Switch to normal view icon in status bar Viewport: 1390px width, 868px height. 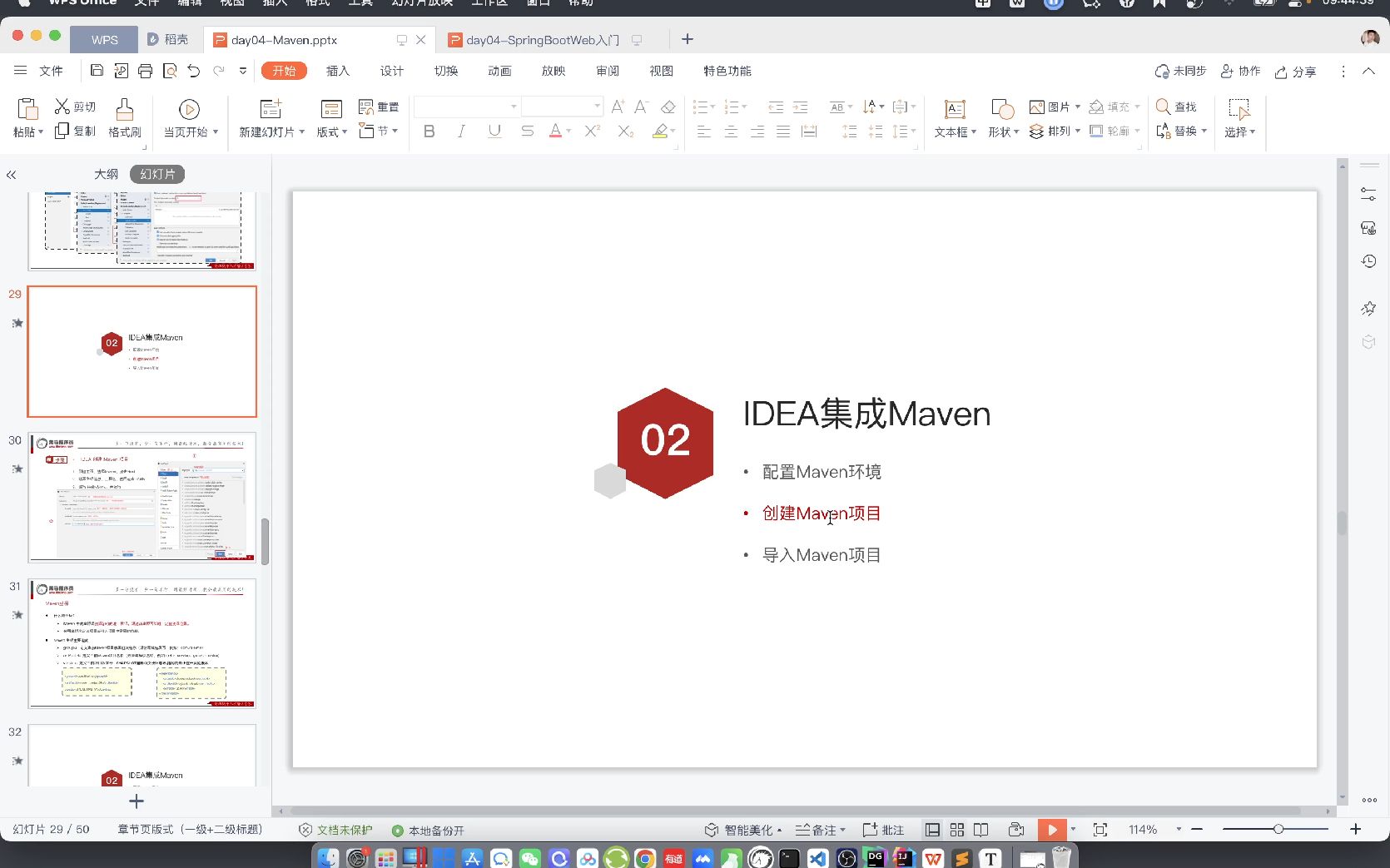tap(932, 830)
